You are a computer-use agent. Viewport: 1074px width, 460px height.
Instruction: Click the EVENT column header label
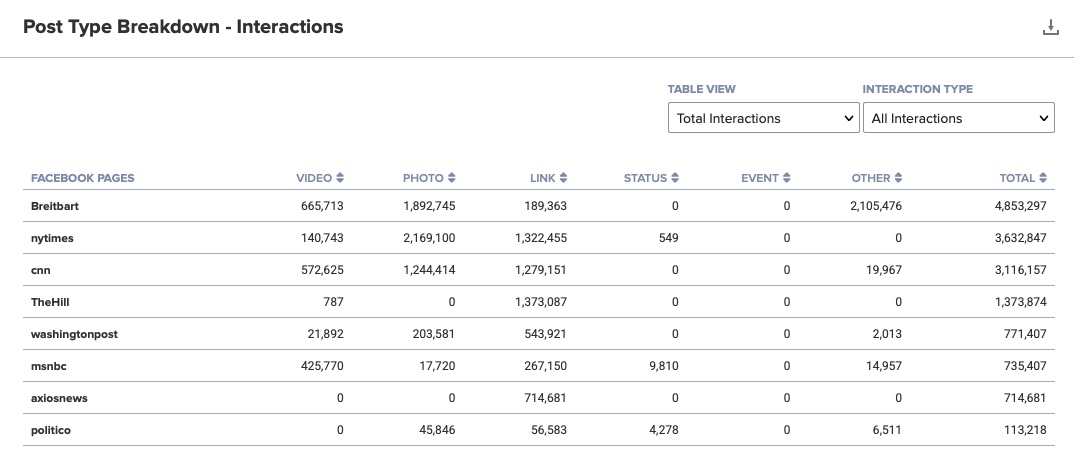pos(760,178)
